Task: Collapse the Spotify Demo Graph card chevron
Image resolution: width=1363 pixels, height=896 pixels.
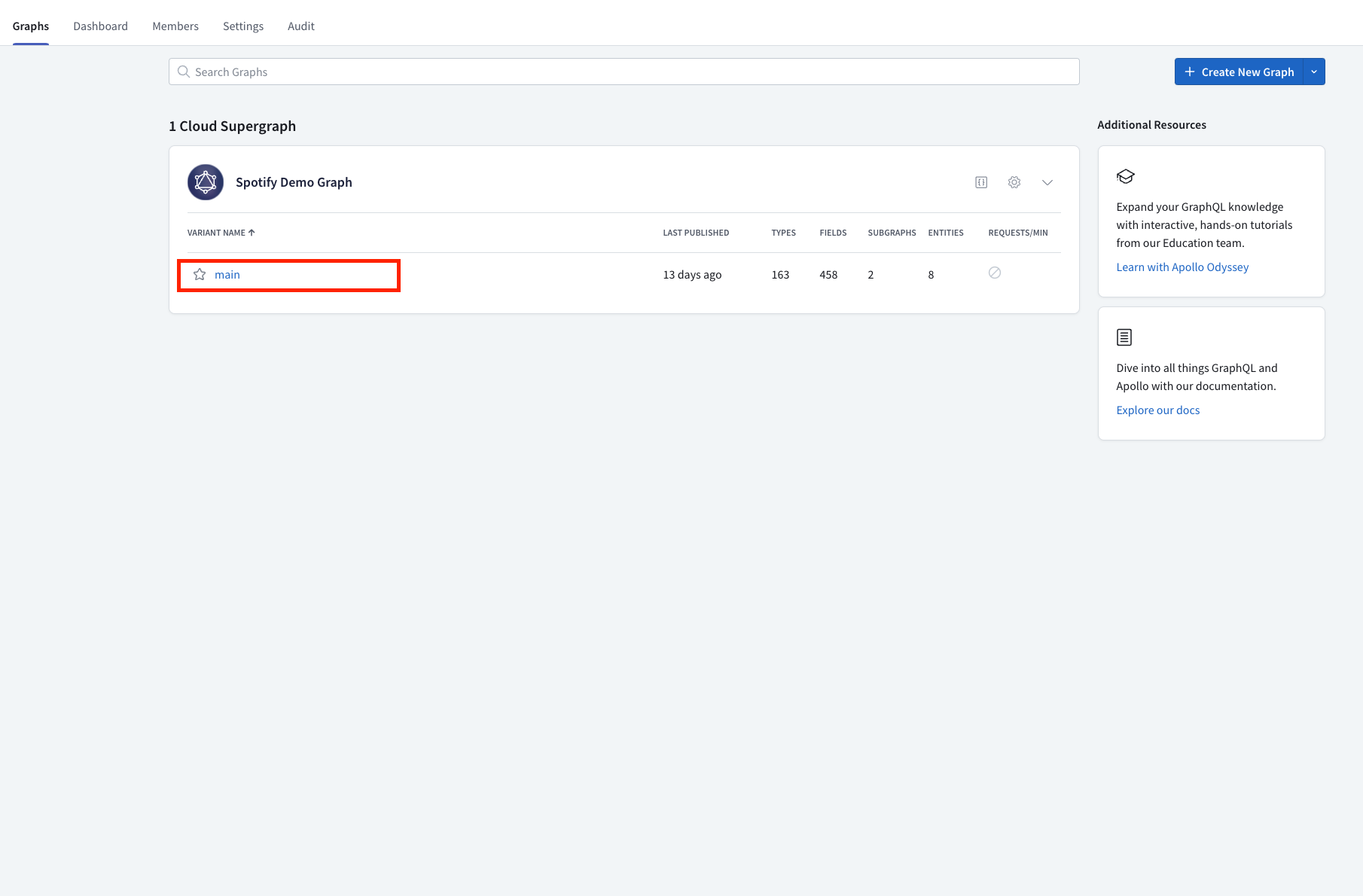Action: tap(1047, 182)
